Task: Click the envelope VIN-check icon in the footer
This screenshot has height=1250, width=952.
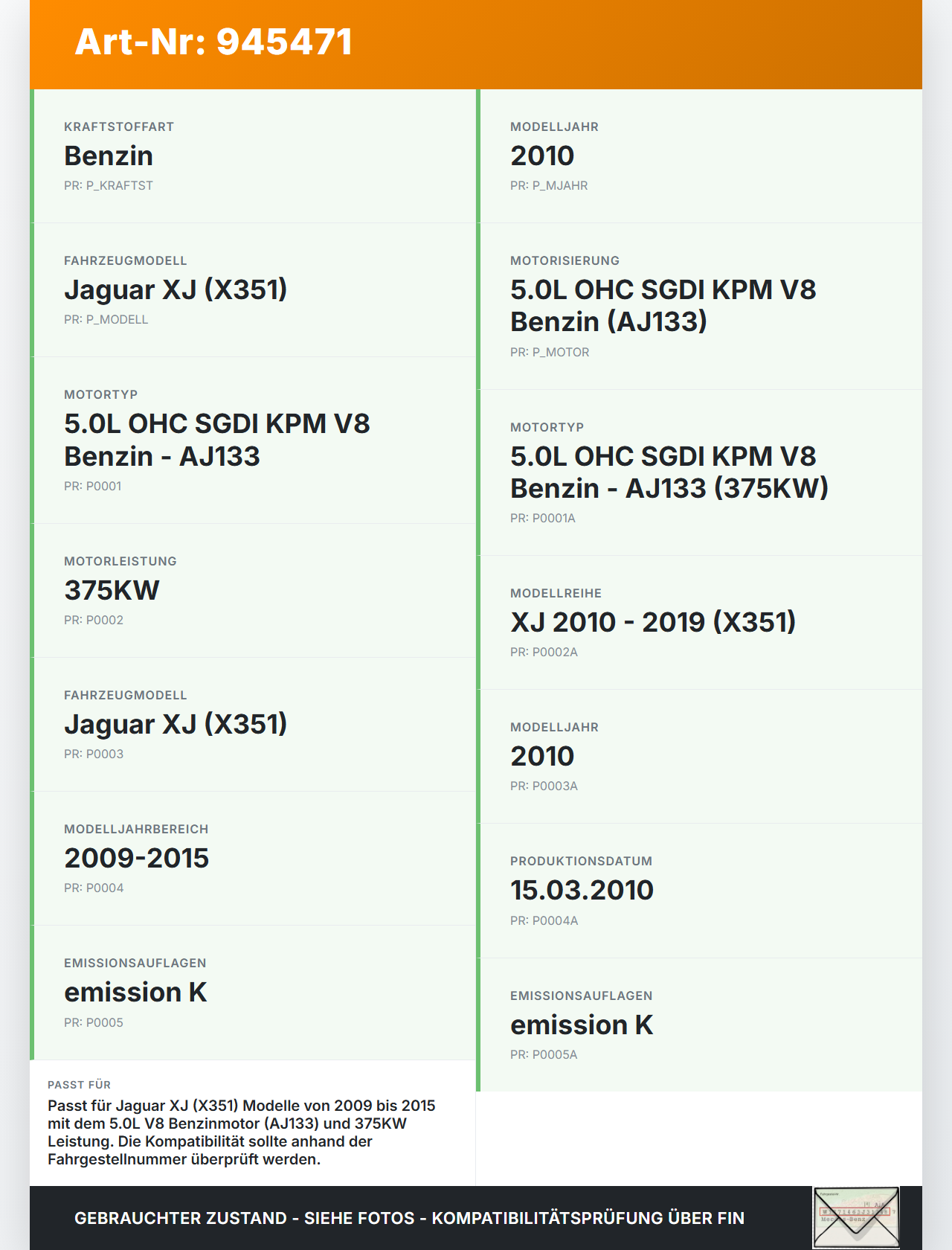Action: pyautogui.click(x=856, y=1217)
